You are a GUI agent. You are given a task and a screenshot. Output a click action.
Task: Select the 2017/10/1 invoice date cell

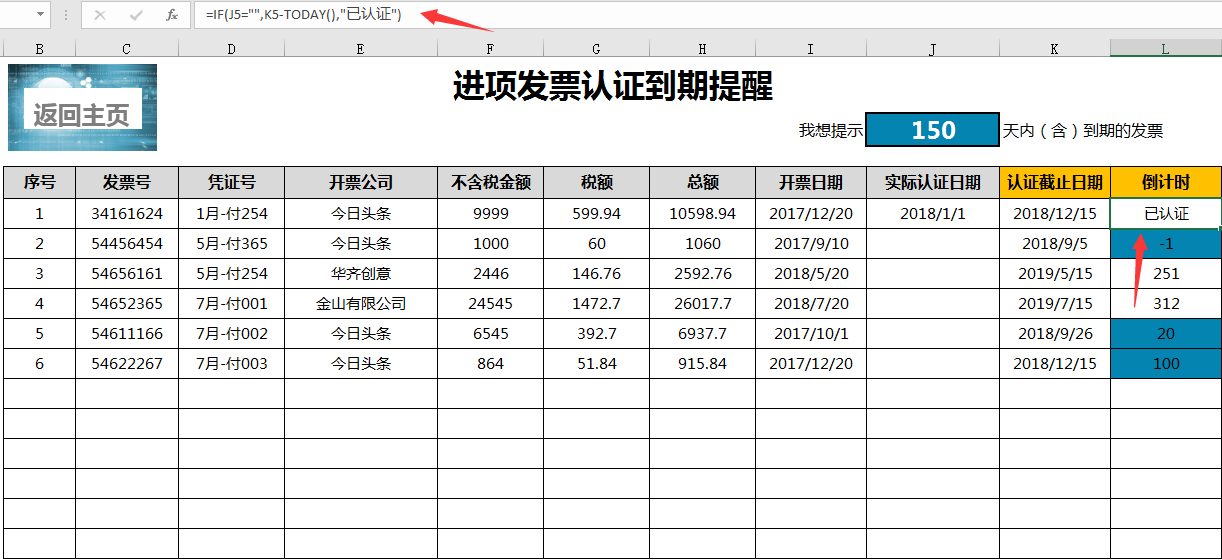click(811, 333)
